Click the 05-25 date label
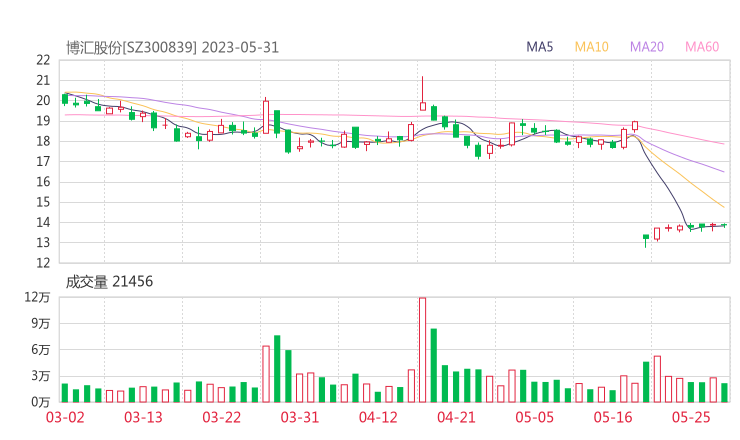 click(x=691, y=417)
